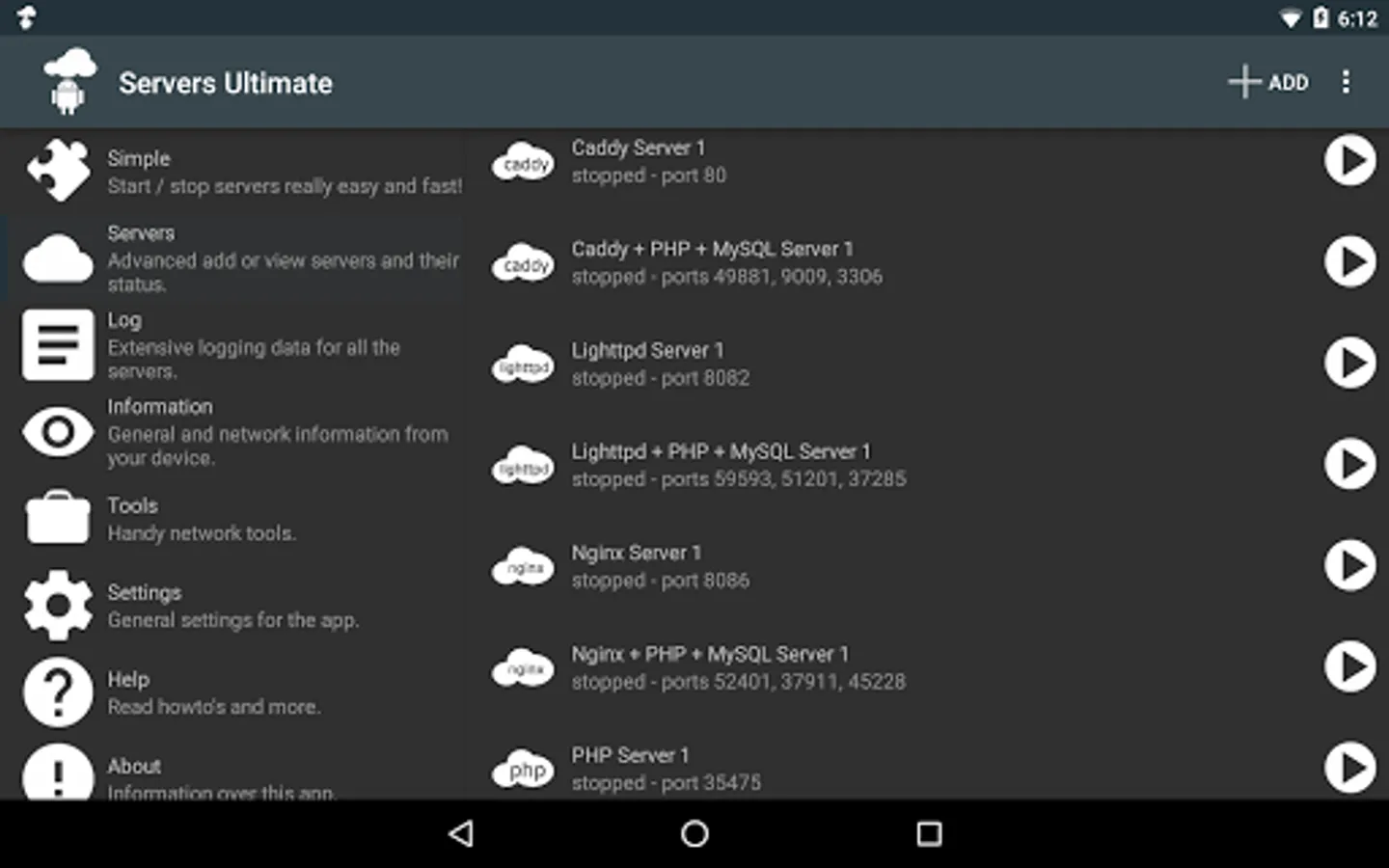Tap the Android Recent apps button
Screen dimensions: 1389x868
click(x=929, y=833)
